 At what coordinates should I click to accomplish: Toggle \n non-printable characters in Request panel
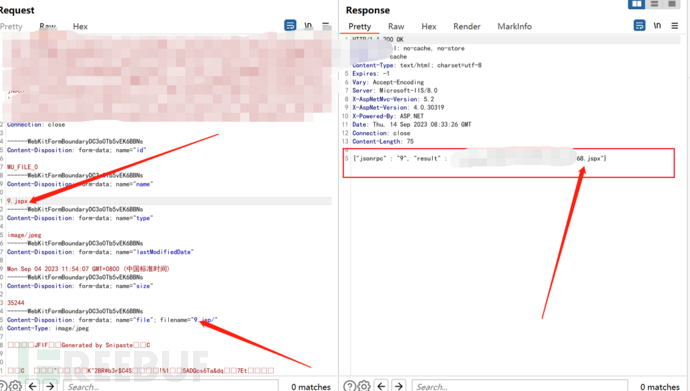(308, 26)
